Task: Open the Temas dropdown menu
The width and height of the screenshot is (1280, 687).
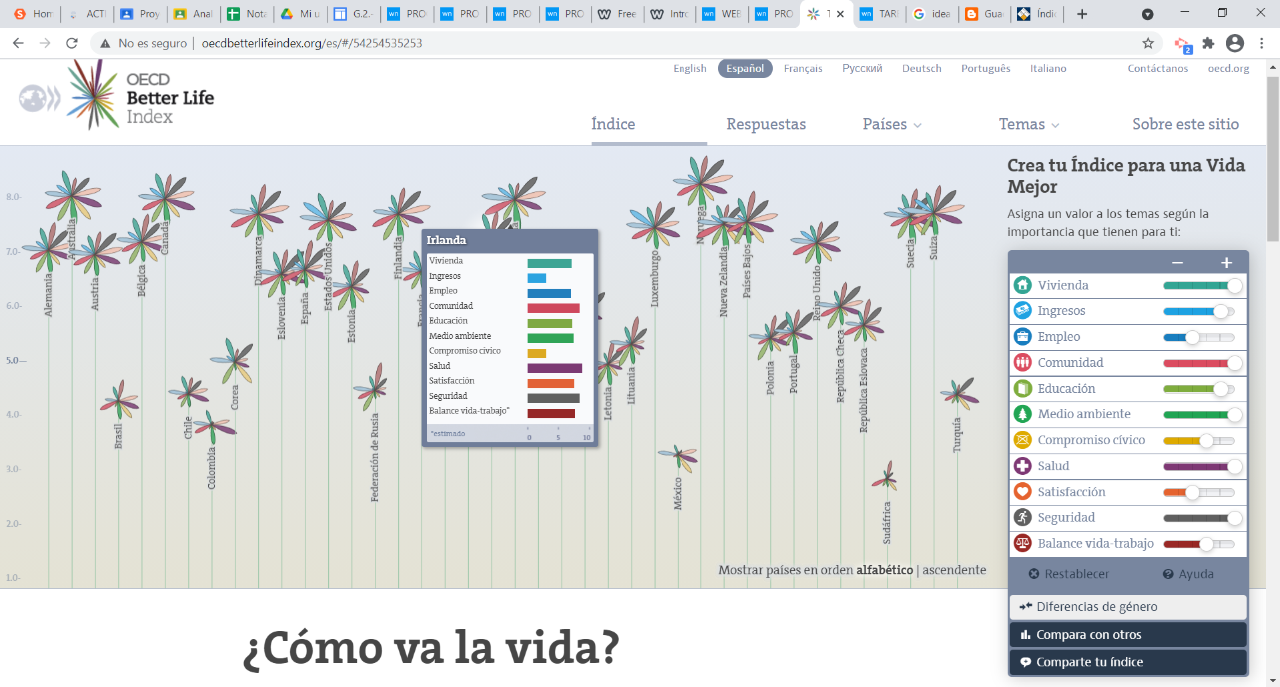Action: (x=1029, y=125)
